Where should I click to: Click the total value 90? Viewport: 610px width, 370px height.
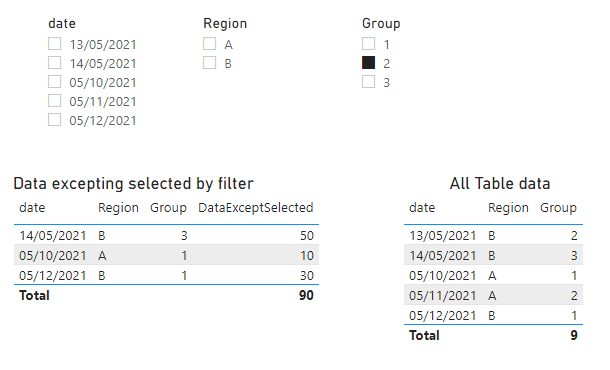click(306, 296)
